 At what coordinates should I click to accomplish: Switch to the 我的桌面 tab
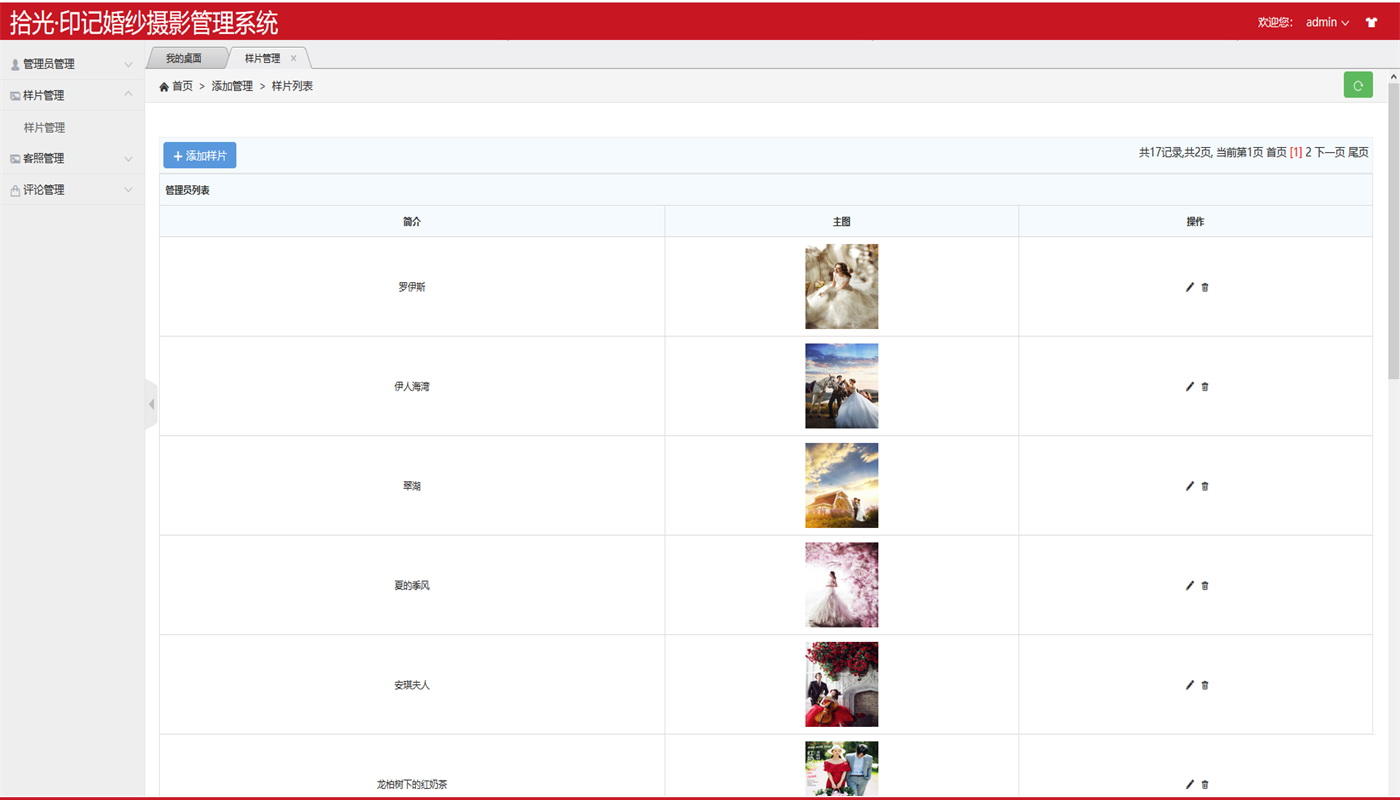pos(184,58)
